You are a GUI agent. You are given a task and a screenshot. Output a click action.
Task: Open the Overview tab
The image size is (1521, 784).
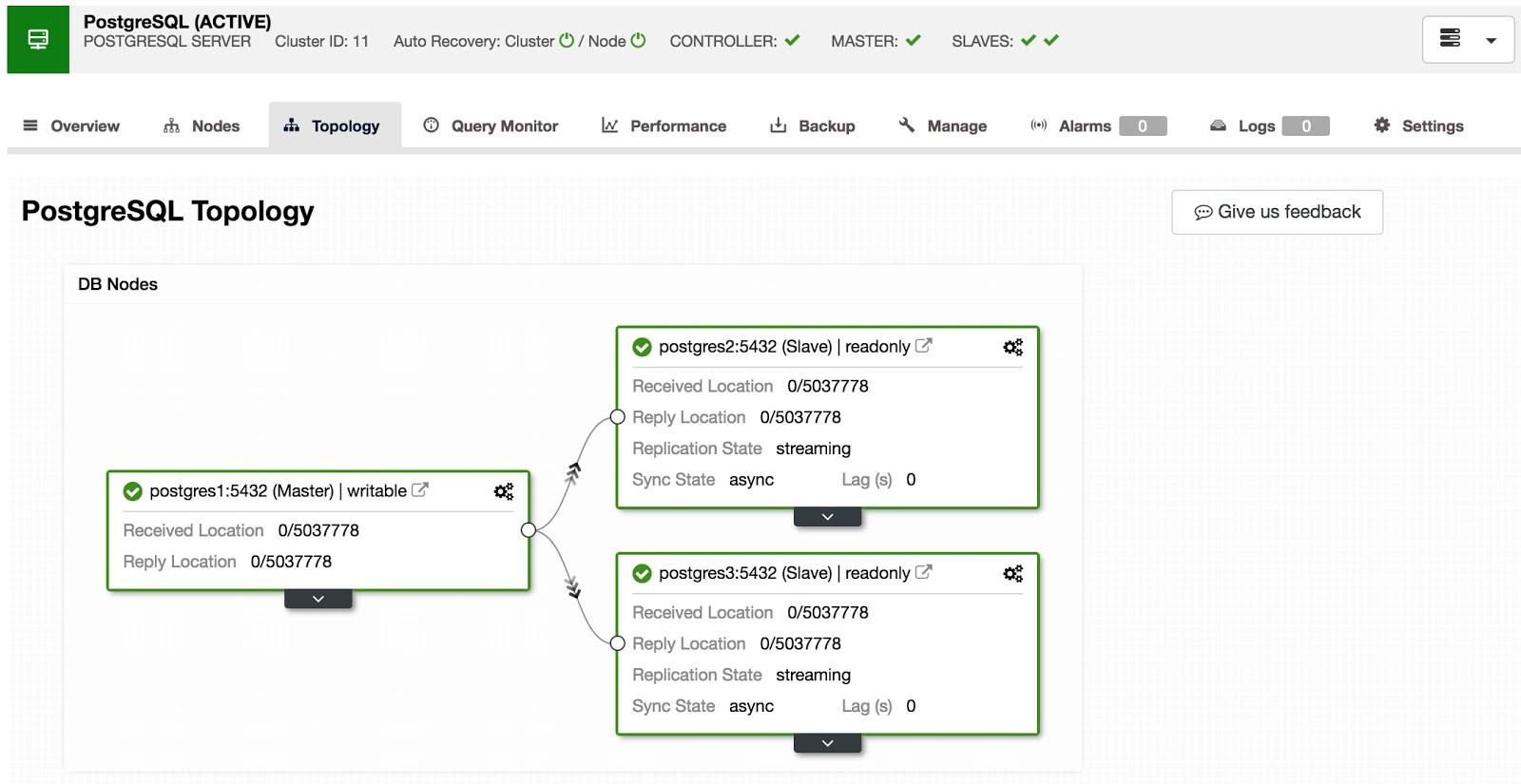coord(71,125)
